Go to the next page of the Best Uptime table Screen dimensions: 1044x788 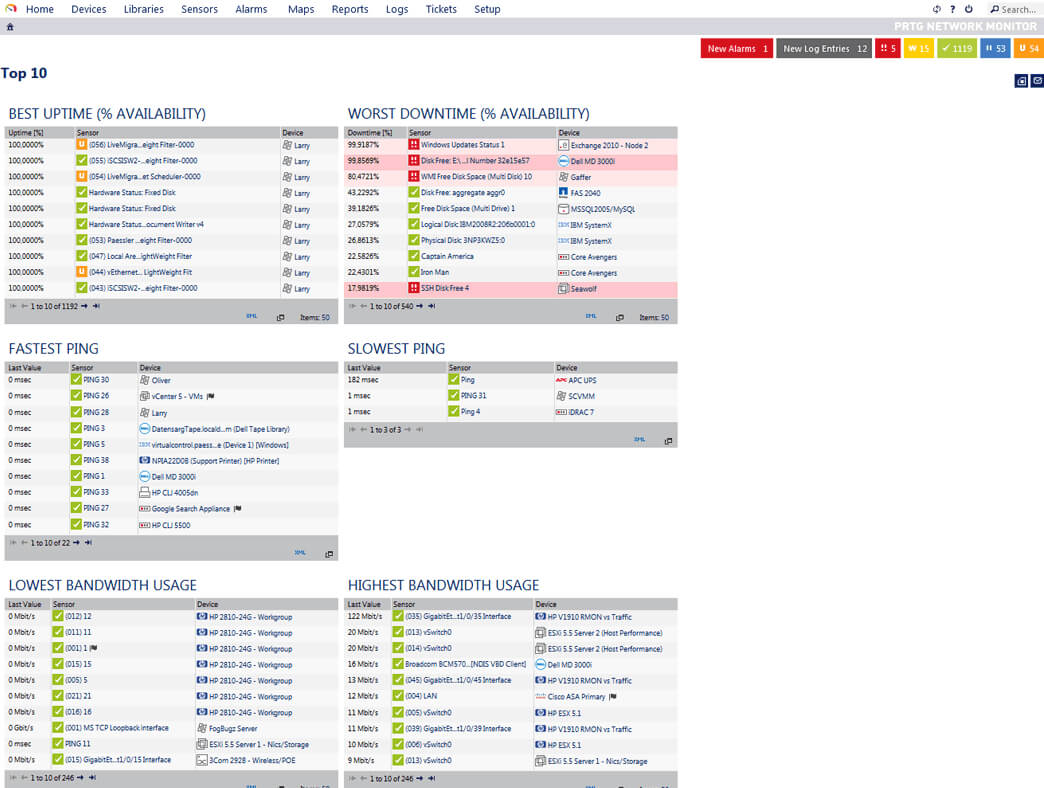pyautogui.click(x=85, y=306)
